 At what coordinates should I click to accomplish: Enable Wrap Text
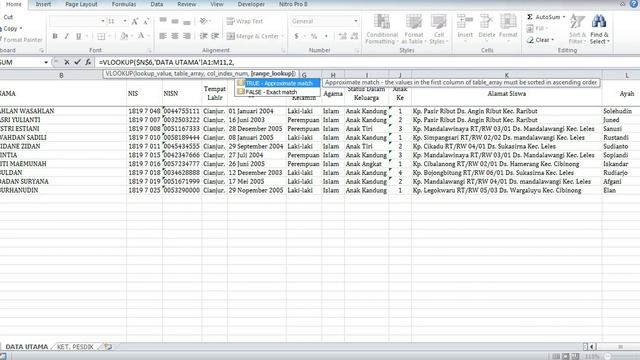tap(245, 21)
